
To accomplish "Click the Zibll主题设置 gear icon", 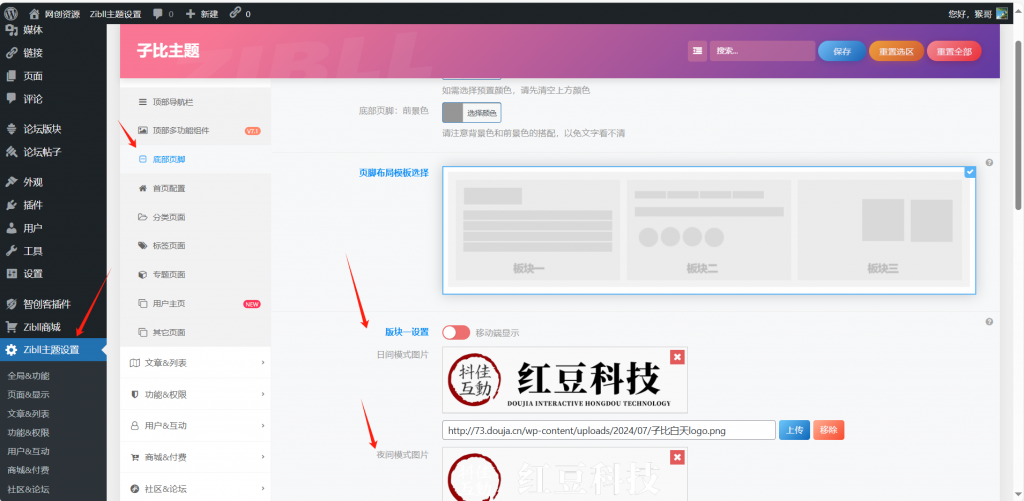I will click(x=11, y=349).
